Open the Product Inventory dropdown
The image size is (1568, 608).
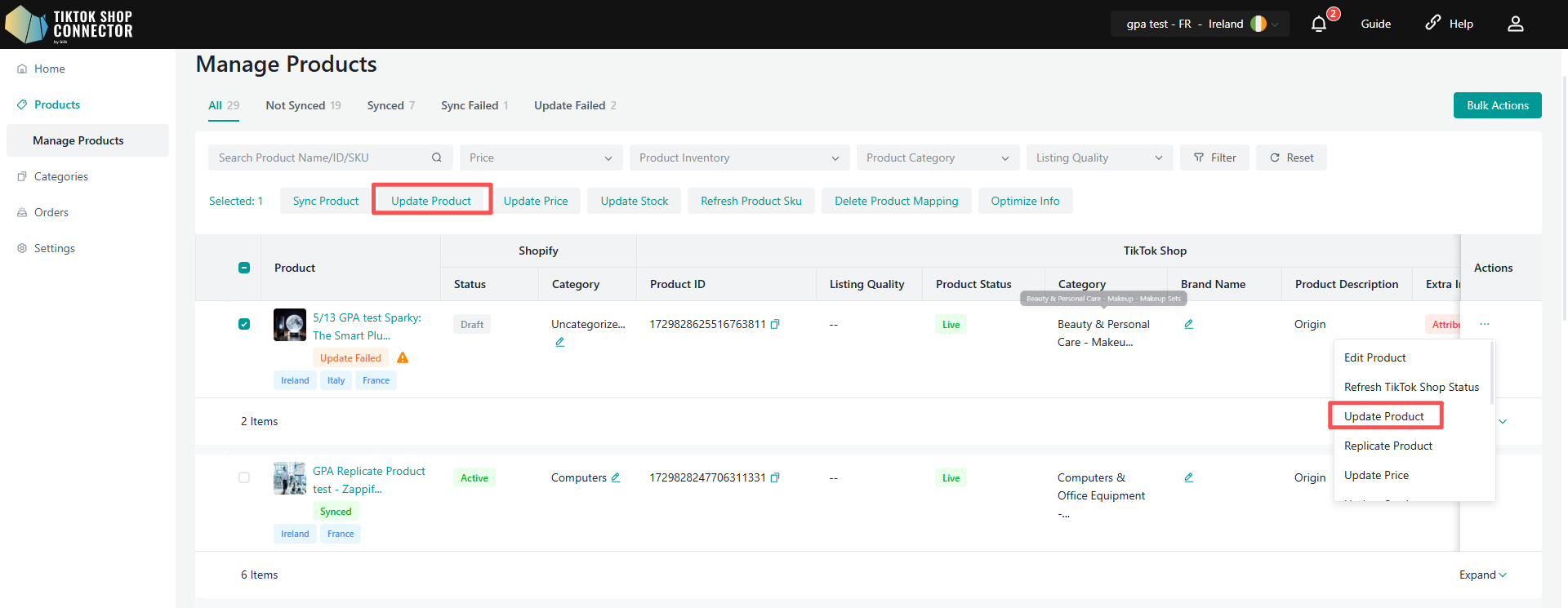coord(740,158)
